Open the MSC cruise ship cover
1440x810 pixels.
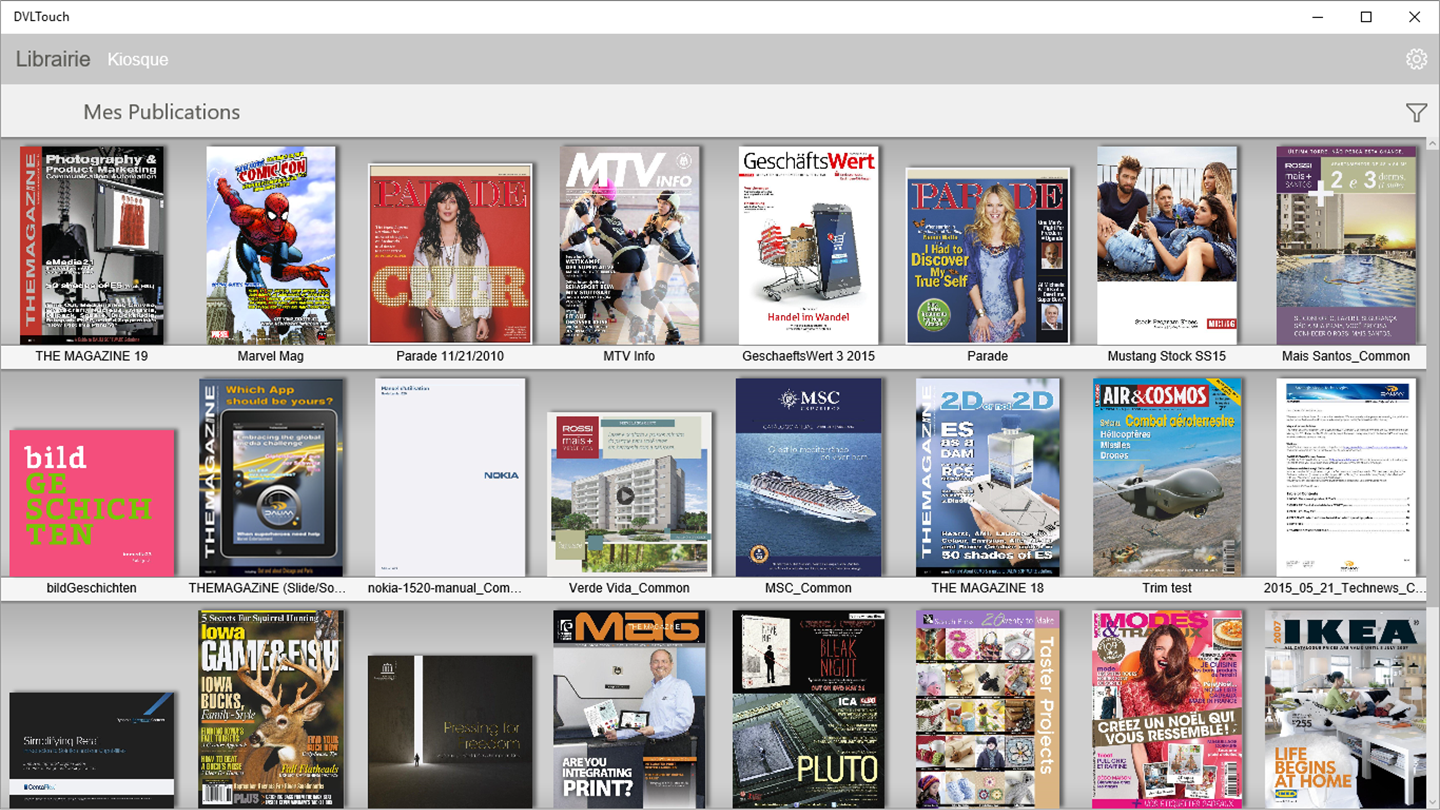click(808, 478)
